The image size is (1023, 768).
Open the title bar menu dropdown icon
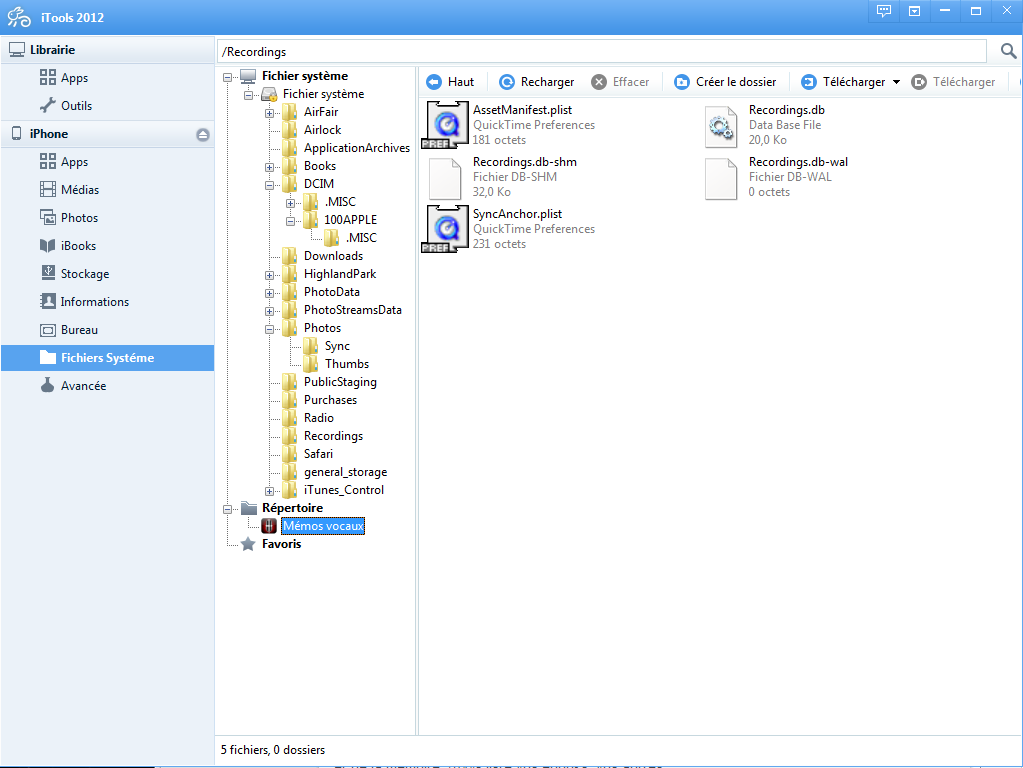(x=915, y=11)
